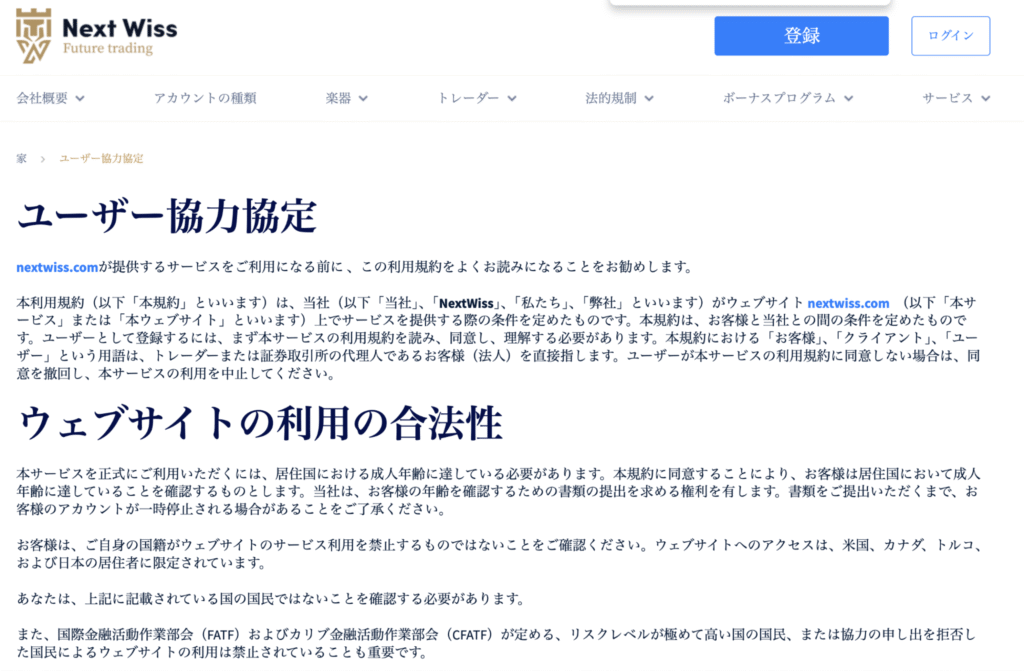1024x672 pixels.
Task: Expand the ボーナスプログラム chevron
Action: (x=848, y=99)
